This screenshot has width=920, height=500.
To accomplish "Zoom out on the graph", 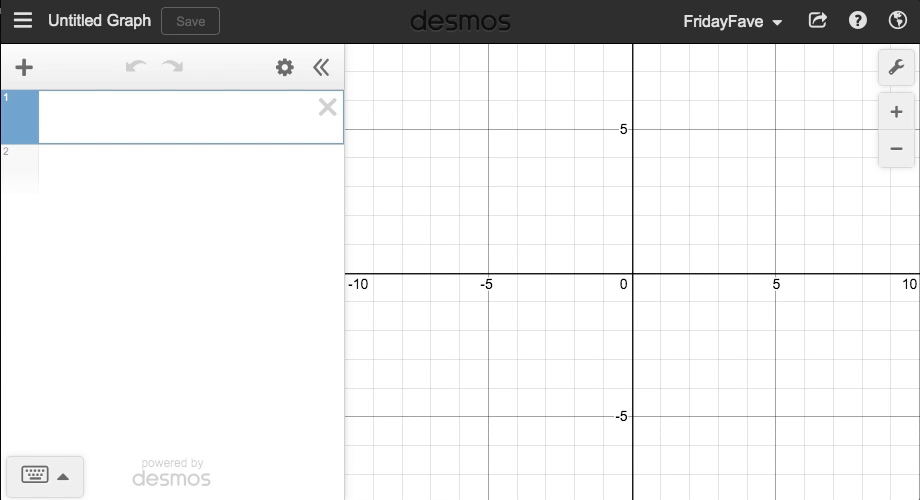I will [x=896, y=149].
